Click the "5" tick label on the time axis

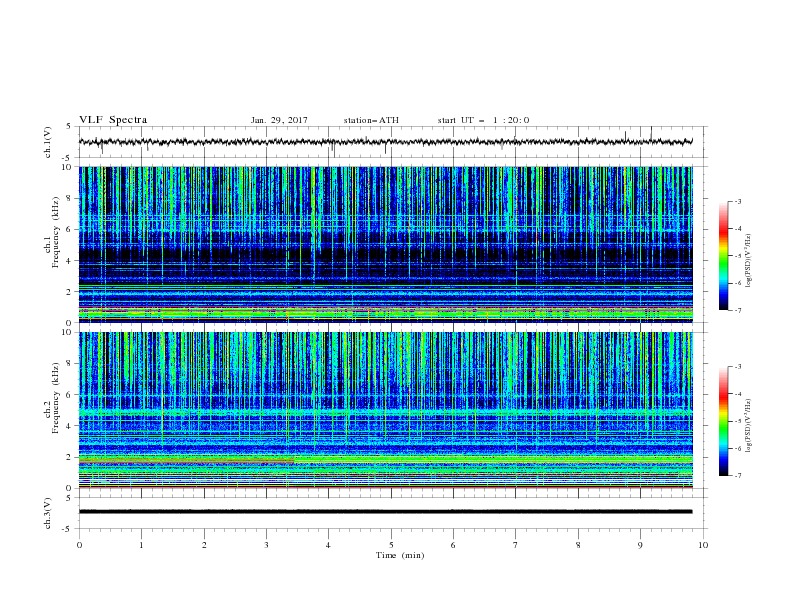tap(391, 545)
